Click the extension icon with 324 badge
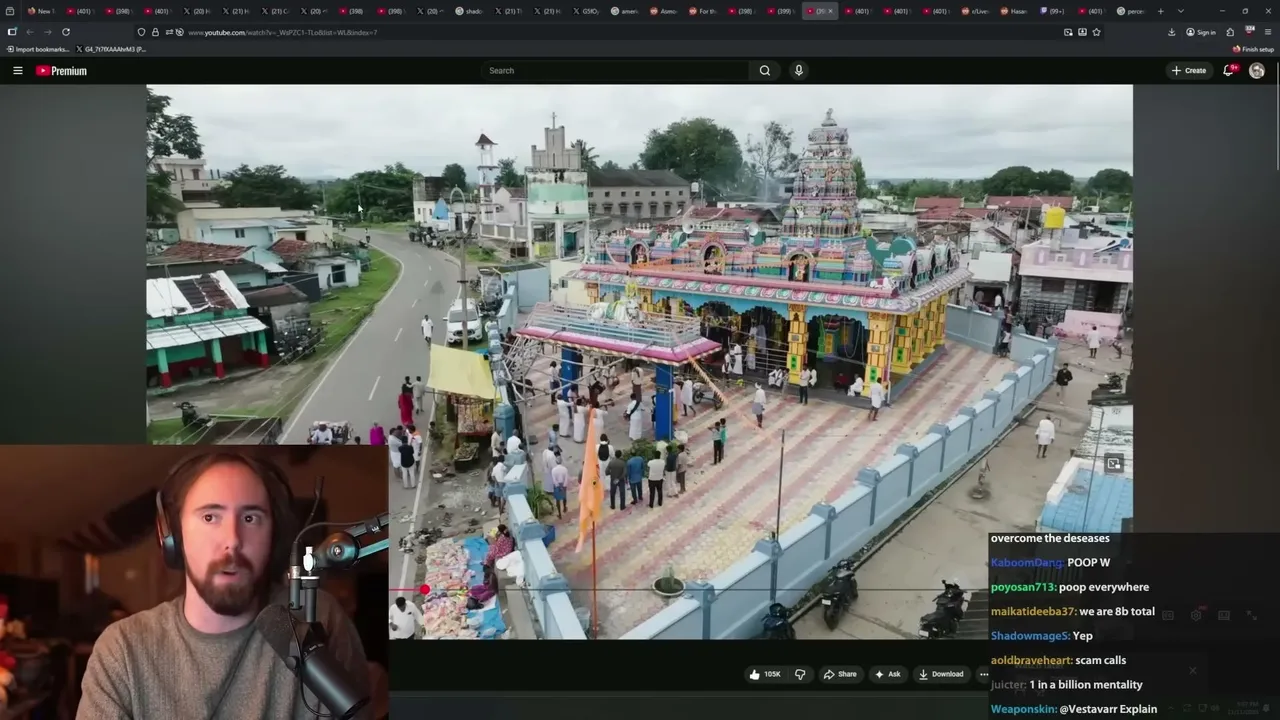 point(1249,32)
